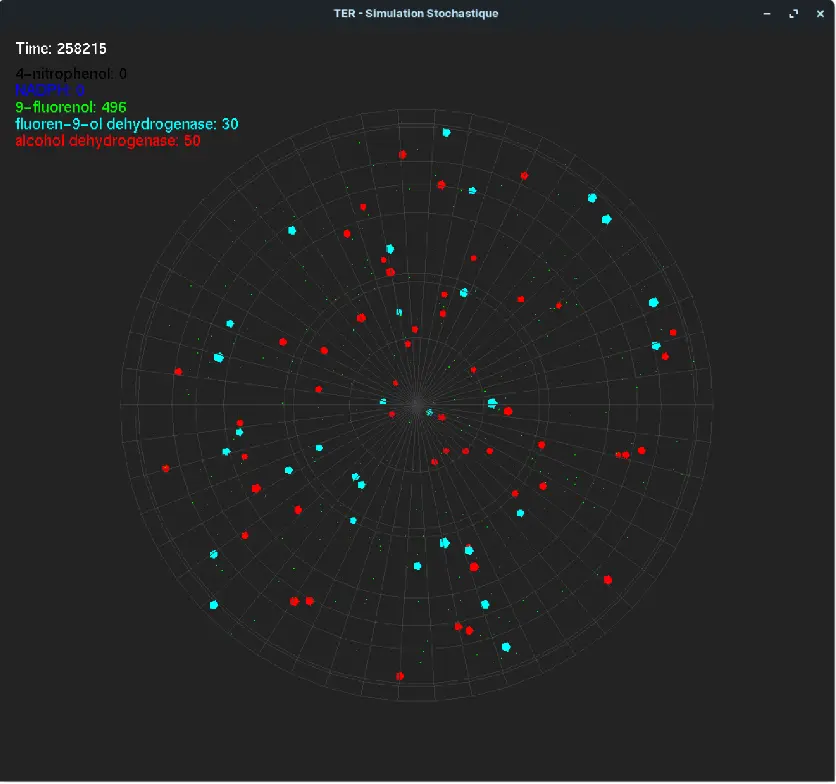The width and height of the screenshot is (836, 784).
Task: Click the upper cyan particle of the top-right pair
Action: [592, 198]
